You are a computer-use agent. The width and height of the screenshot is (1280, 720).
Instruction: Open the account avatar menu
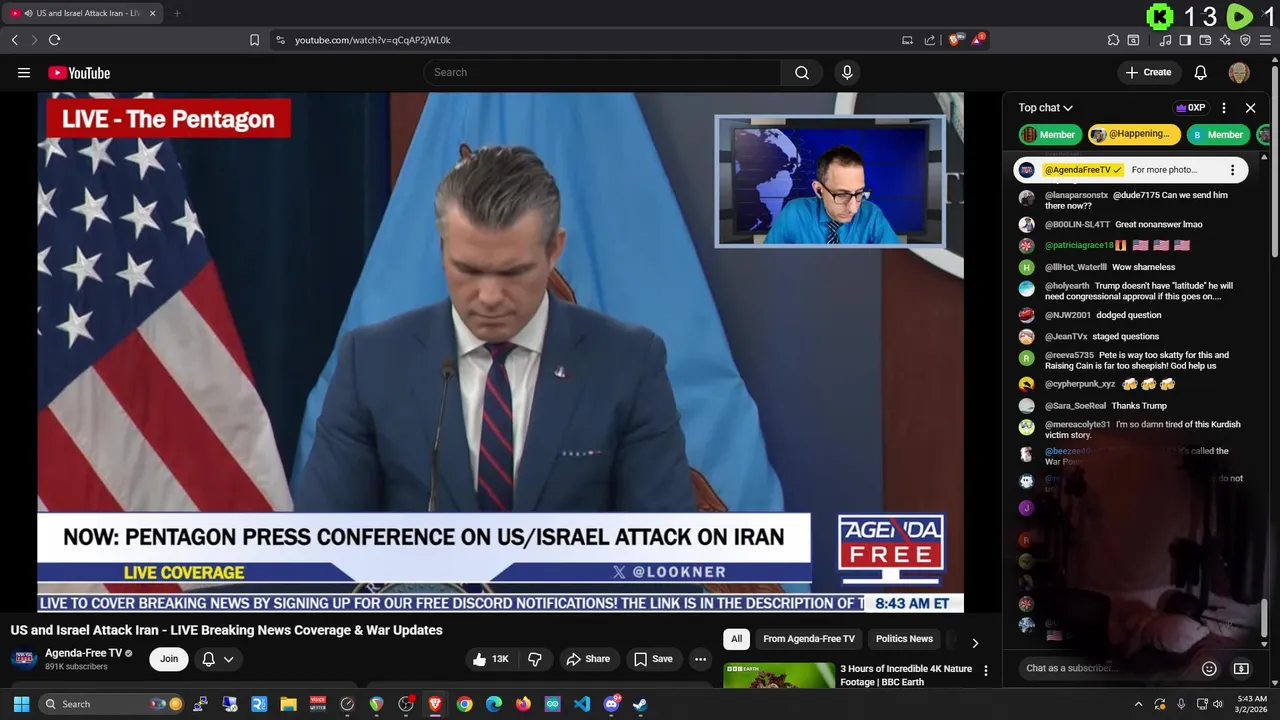(1239, 72)
